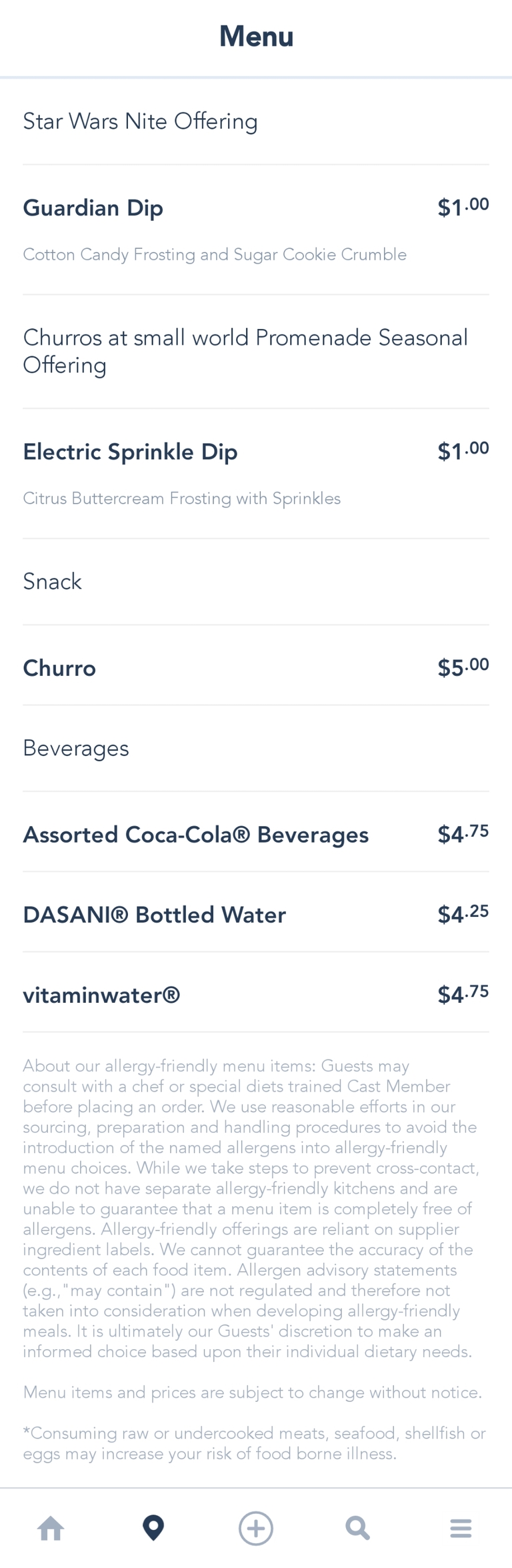Tap the allergy-friendly menu disclaimer text

[x=251, y=1208]
